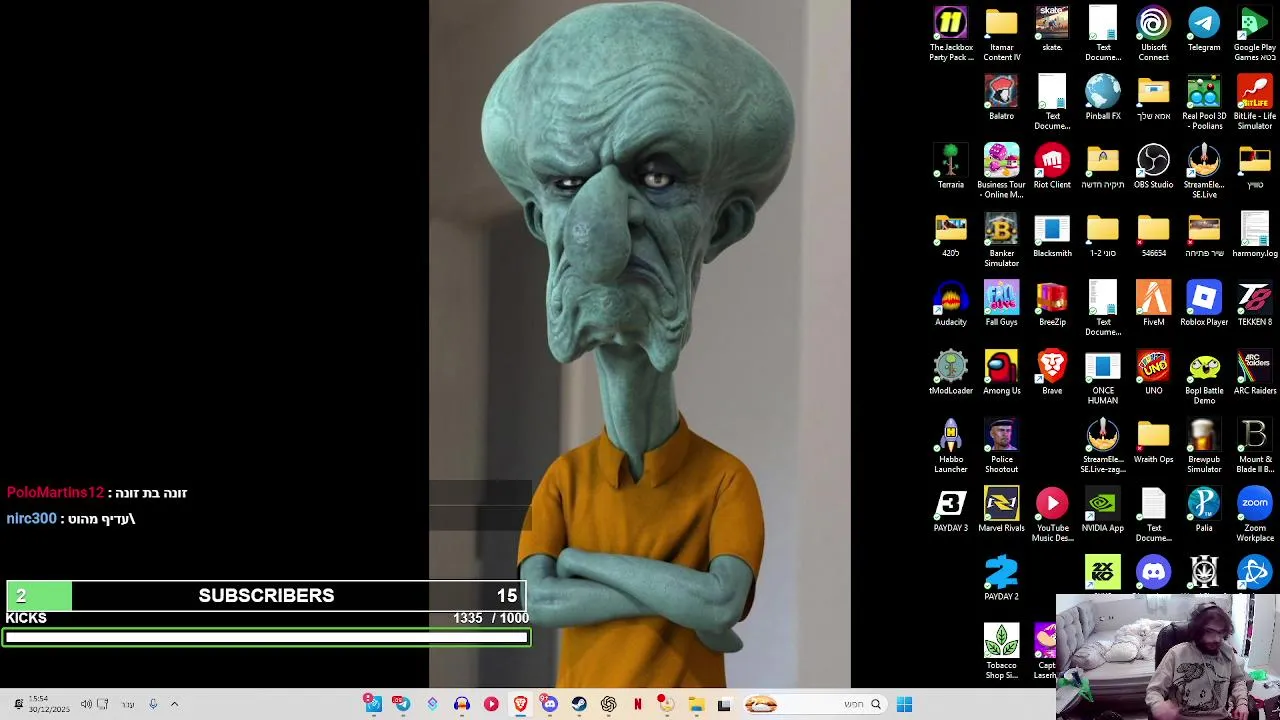Open the NVIDIA App shortcut
The width and height of the screenshot is (1280, 720).
[x=1103, y=510]
